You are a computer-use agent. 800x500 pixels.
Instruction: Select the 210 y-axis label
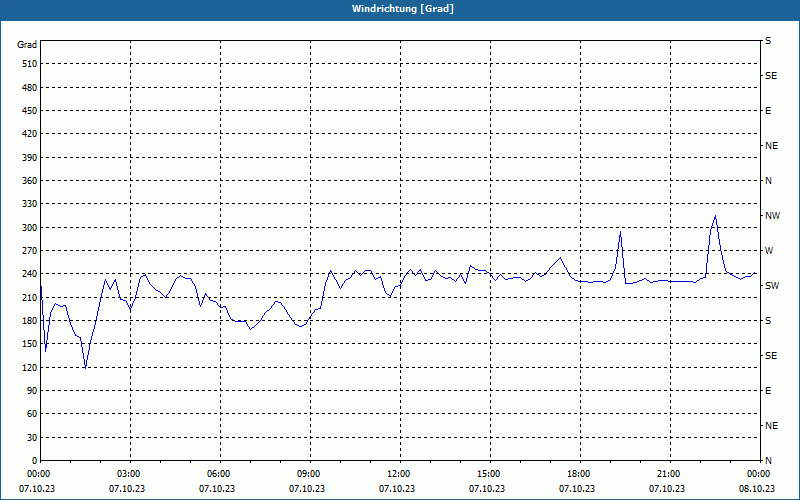(x=30, y=297)
